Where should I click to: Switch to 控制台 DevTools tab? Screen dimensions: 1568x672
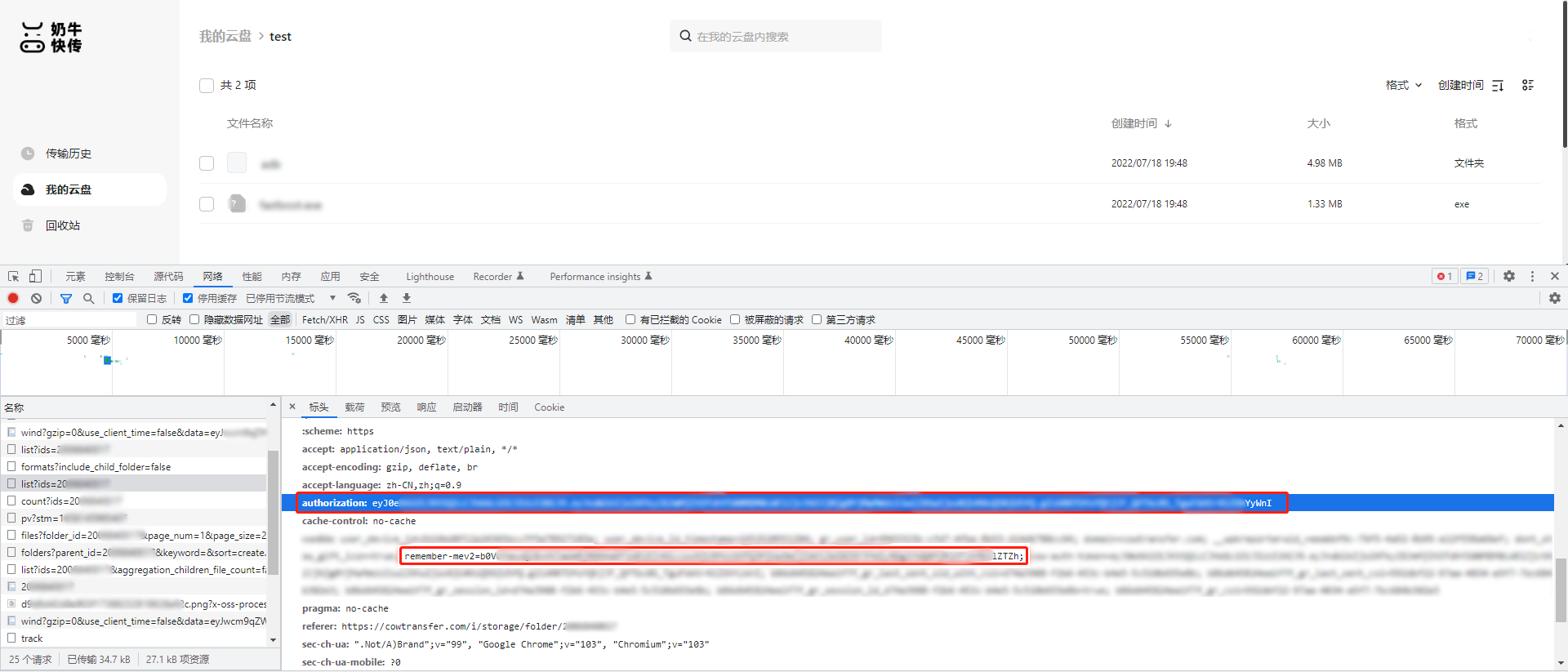click(119, 277)
